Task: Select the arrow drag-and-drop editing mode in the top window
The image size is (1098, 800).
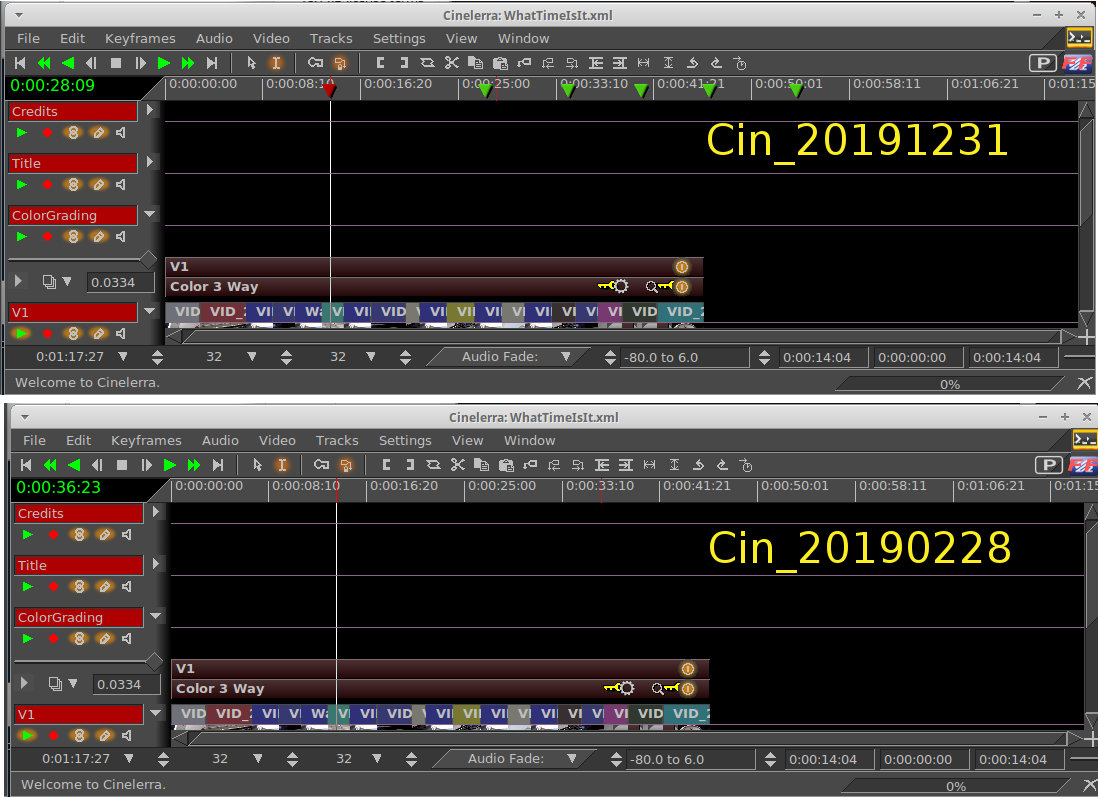Action: [251, 63]
